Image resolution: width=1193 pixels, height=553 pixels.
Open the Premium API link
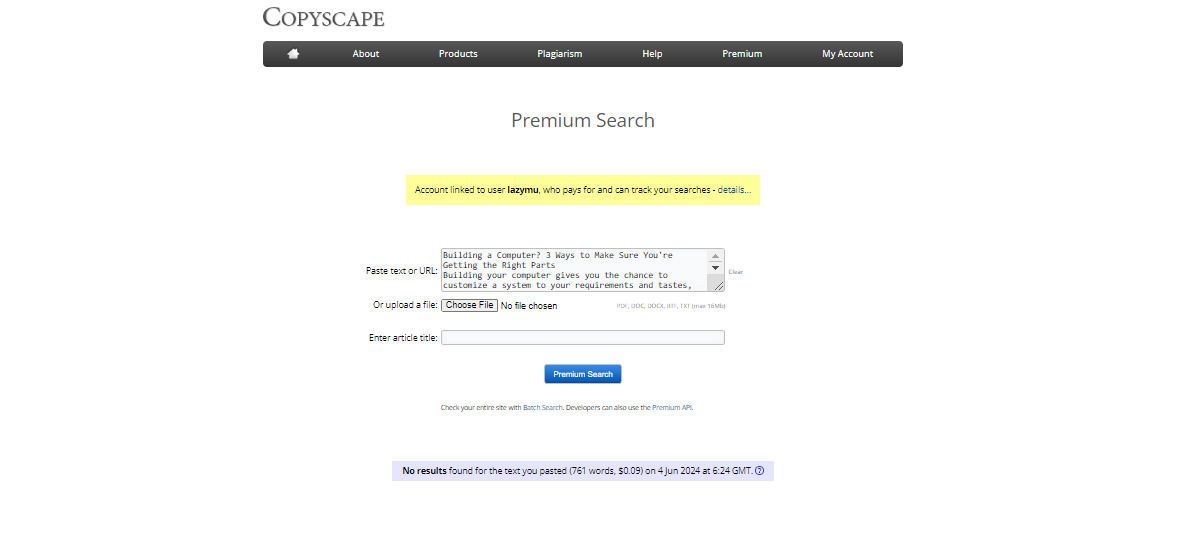coord(672,408)
